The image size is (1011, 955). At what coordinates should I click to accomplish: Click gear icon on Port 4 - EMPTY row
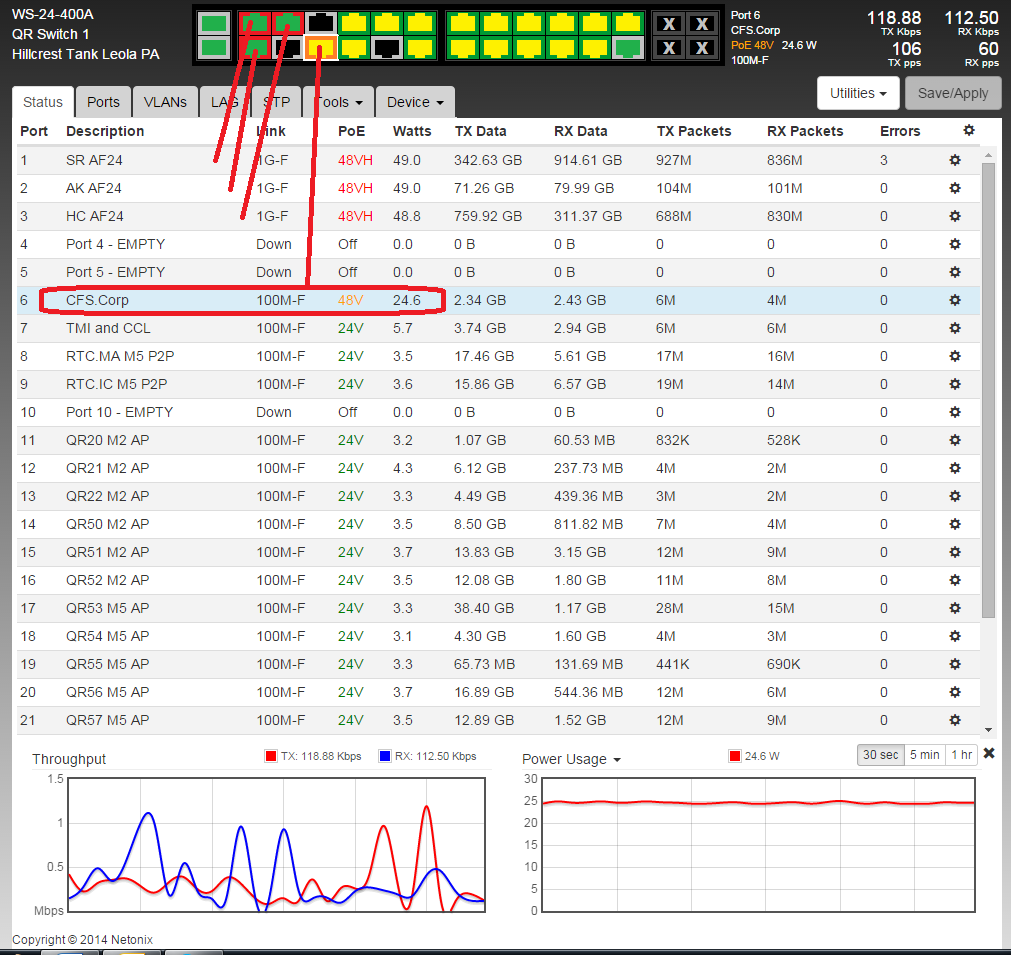(955, 244)
